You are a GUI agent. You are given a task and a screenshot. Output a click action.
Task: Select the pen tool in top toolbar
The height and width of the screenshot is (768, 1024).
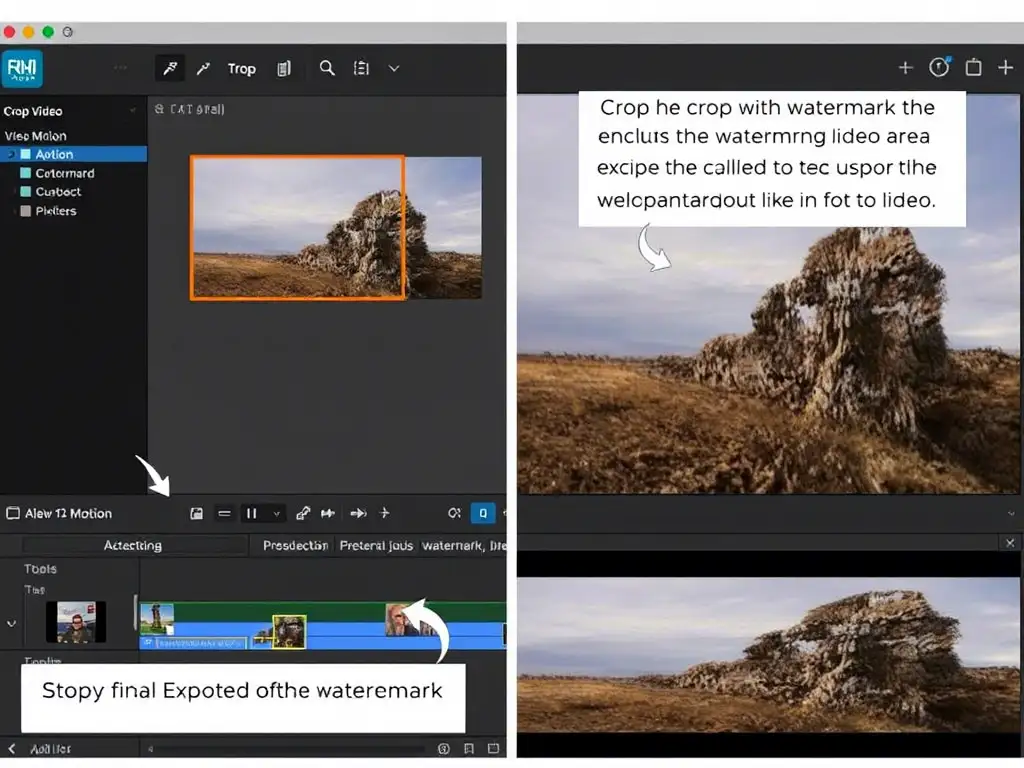point(203,68)
